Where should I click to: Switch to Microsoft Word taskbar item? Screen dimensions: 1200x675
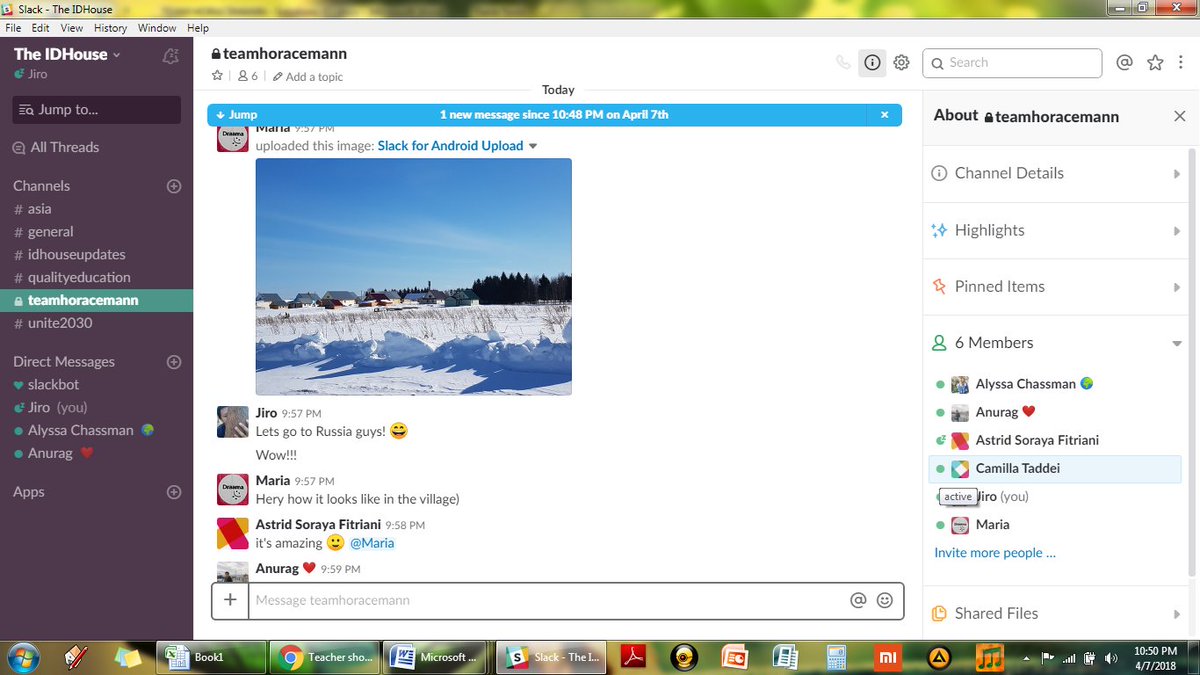click(x=436, y=657)
